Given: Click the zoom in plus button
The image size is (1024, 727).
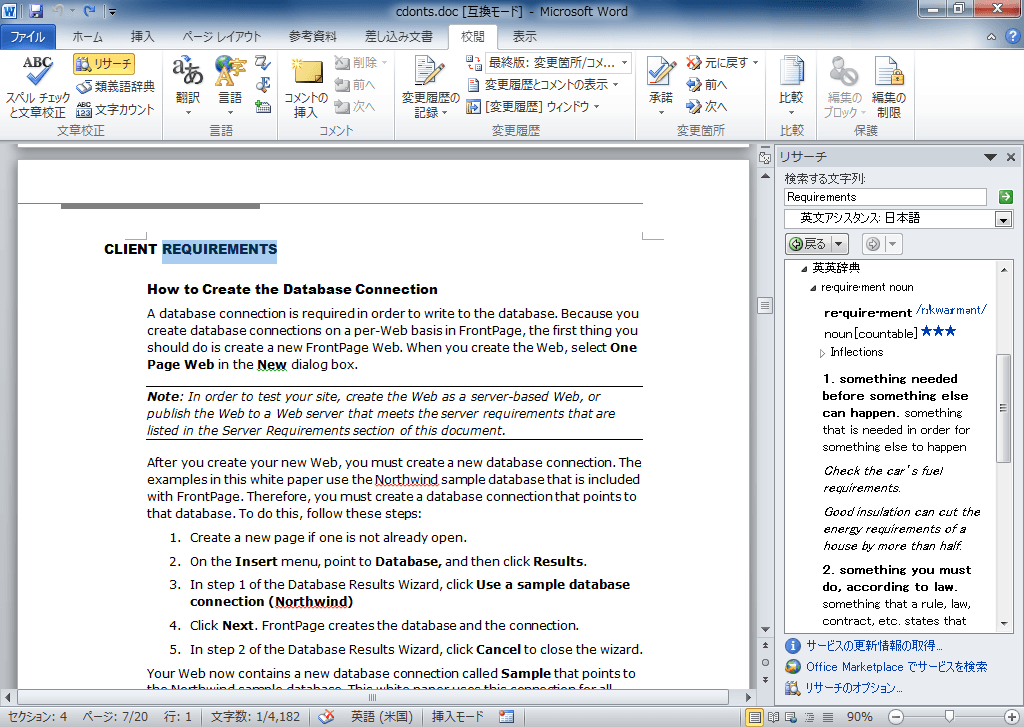Looking at the screenshot, I should tap(1011, 717).
